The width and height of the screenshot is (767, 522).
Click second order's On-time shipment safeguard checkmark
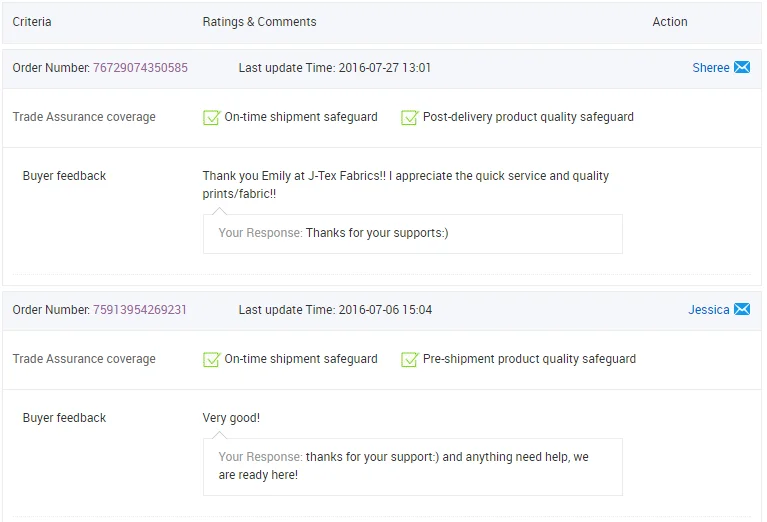click(x=211, y=360)
